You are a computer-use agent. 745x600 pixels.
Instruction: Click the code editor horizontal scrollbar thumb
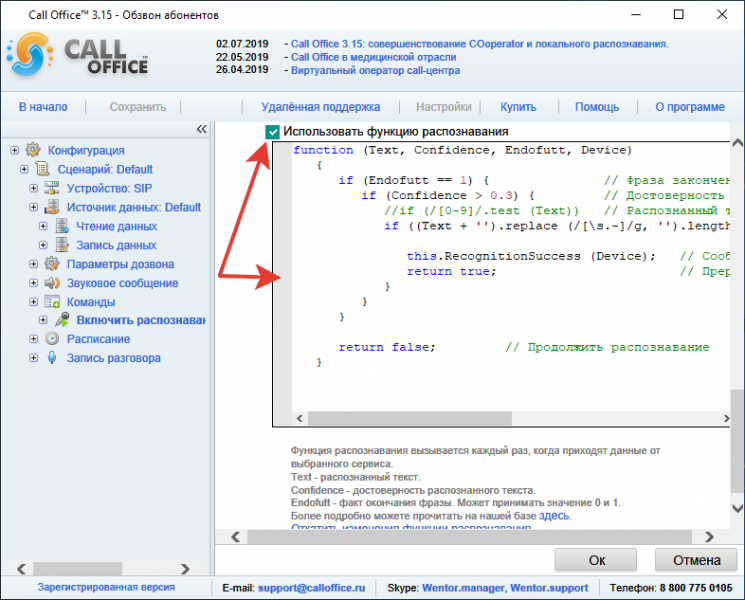[x=410, y=418]
